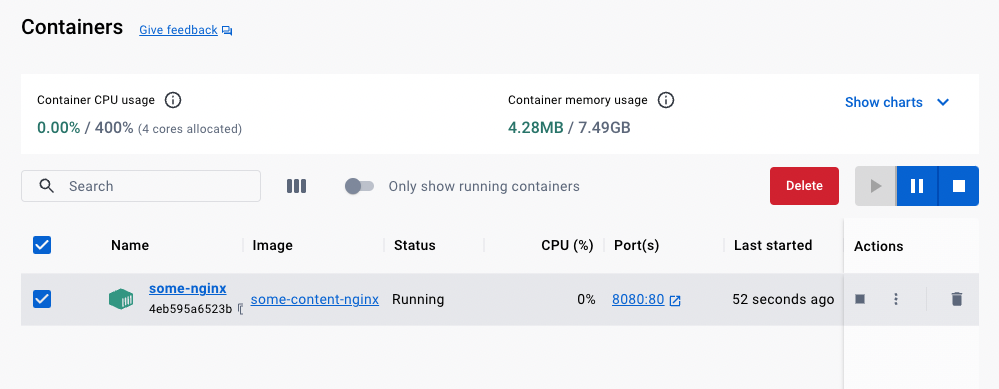Sort by the Name column header
Image resolution: width=999 pixels, height=389 pixels.
tap(130, 245)
